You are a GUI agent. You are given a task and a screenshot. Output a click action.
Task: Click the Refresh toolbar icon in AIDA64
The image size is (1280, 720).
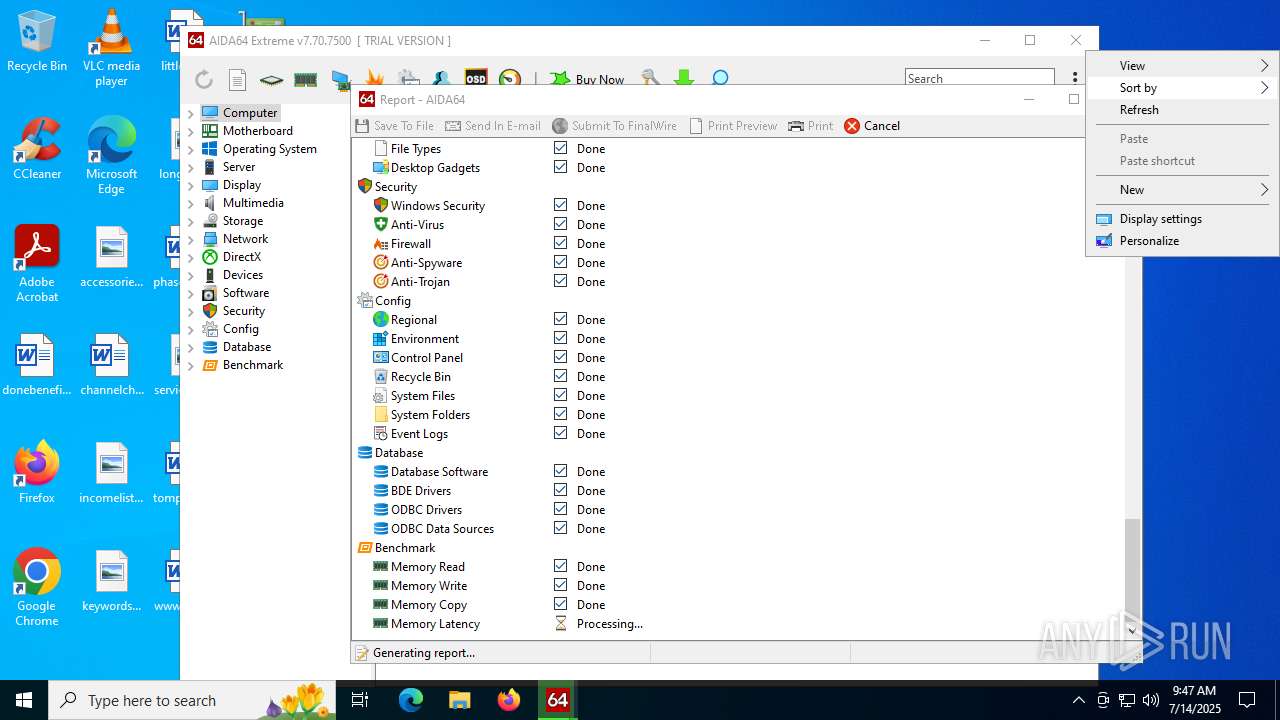(204, 79)
